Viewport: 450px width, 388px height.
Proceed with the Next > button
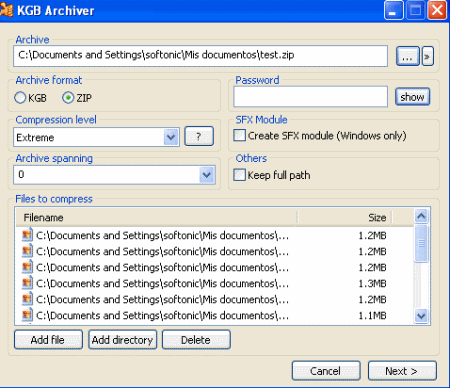[x=402, y=371]
